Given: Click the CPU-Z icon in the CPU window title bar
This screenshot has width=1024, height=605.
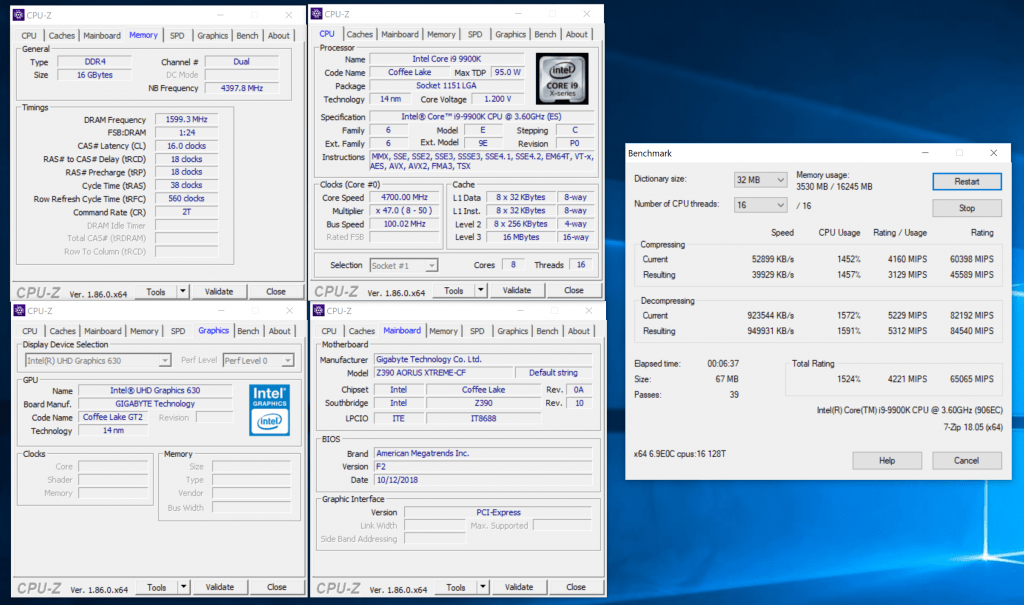Looking at the screenshot, I should point(317,14).
